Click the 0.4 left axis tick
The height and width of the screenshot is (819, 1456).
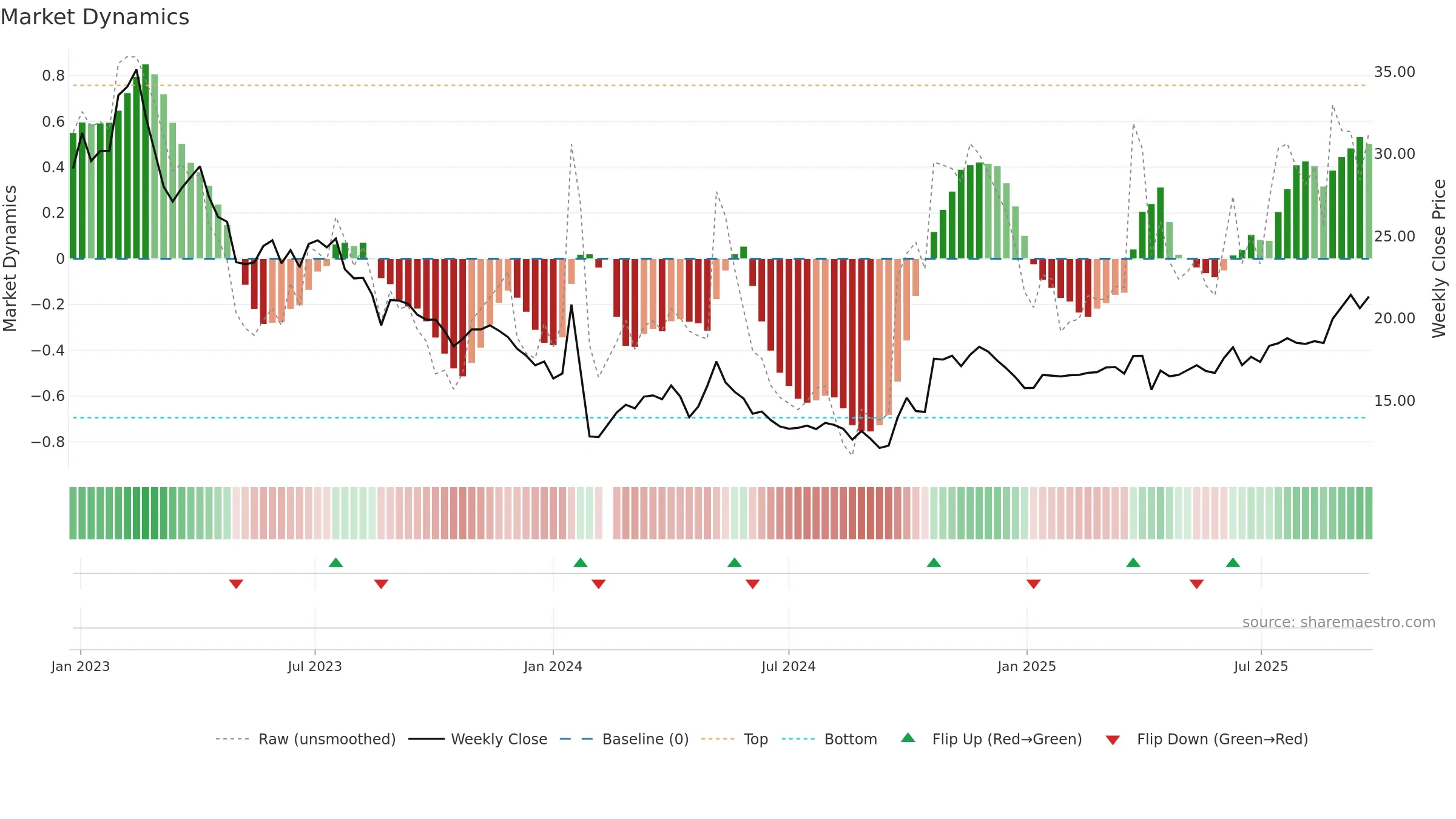(53, 167)
